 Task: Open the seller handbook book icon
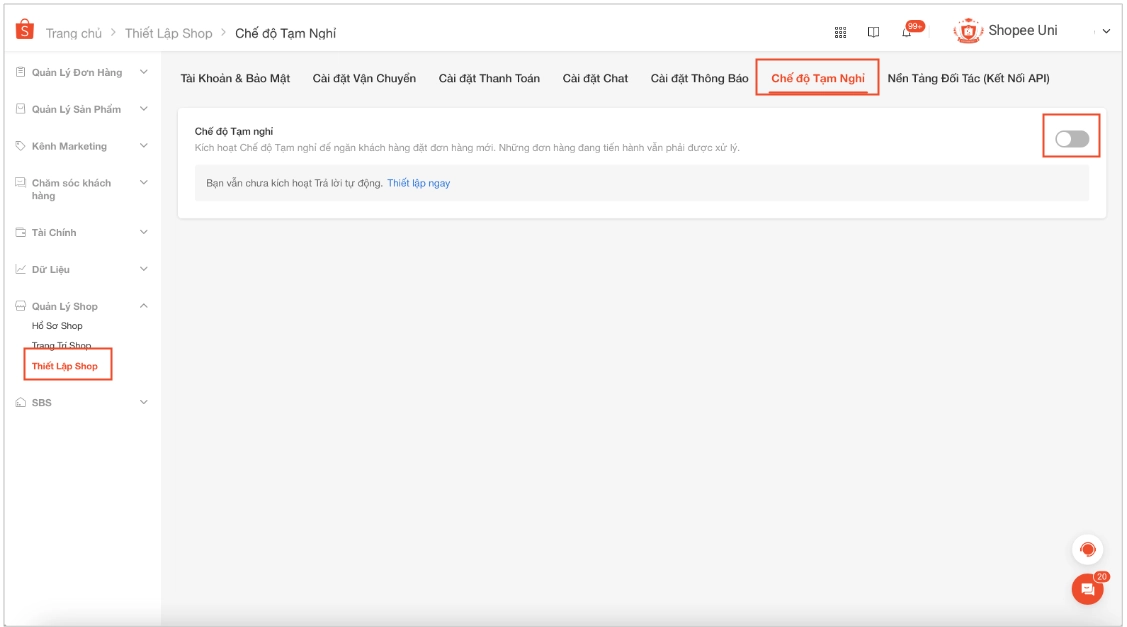click(x=873, y=32)
